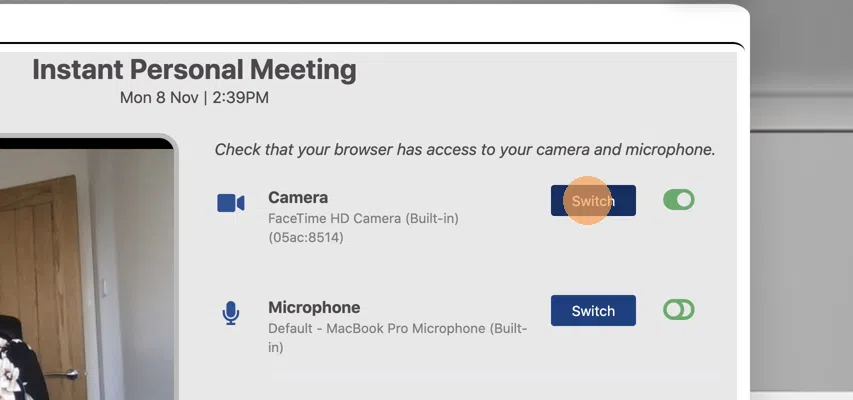
Task: Switch the microphone device
Action: point(593,311)
